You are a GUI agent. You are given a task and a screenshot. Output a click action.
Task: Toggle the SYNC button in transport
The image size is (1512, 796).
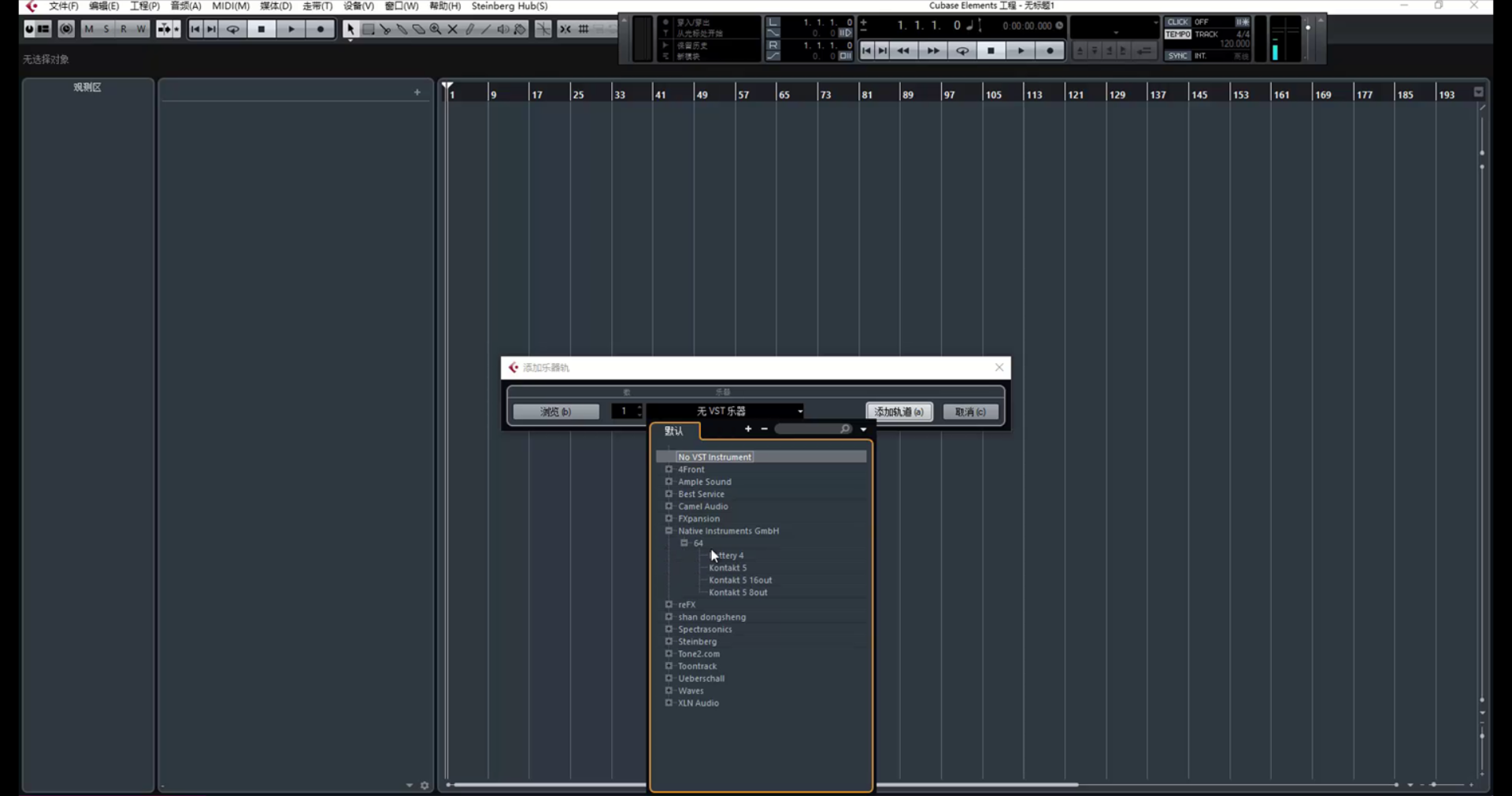[1178, 56]
